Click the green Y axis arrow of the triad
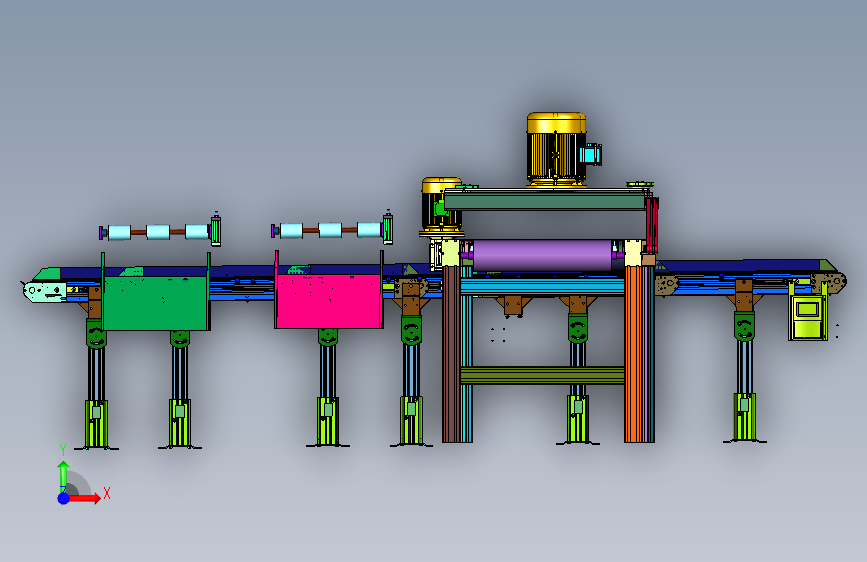The width and height of the screenshot is (867, 562). pyautogui.click(x=64, y=476)
